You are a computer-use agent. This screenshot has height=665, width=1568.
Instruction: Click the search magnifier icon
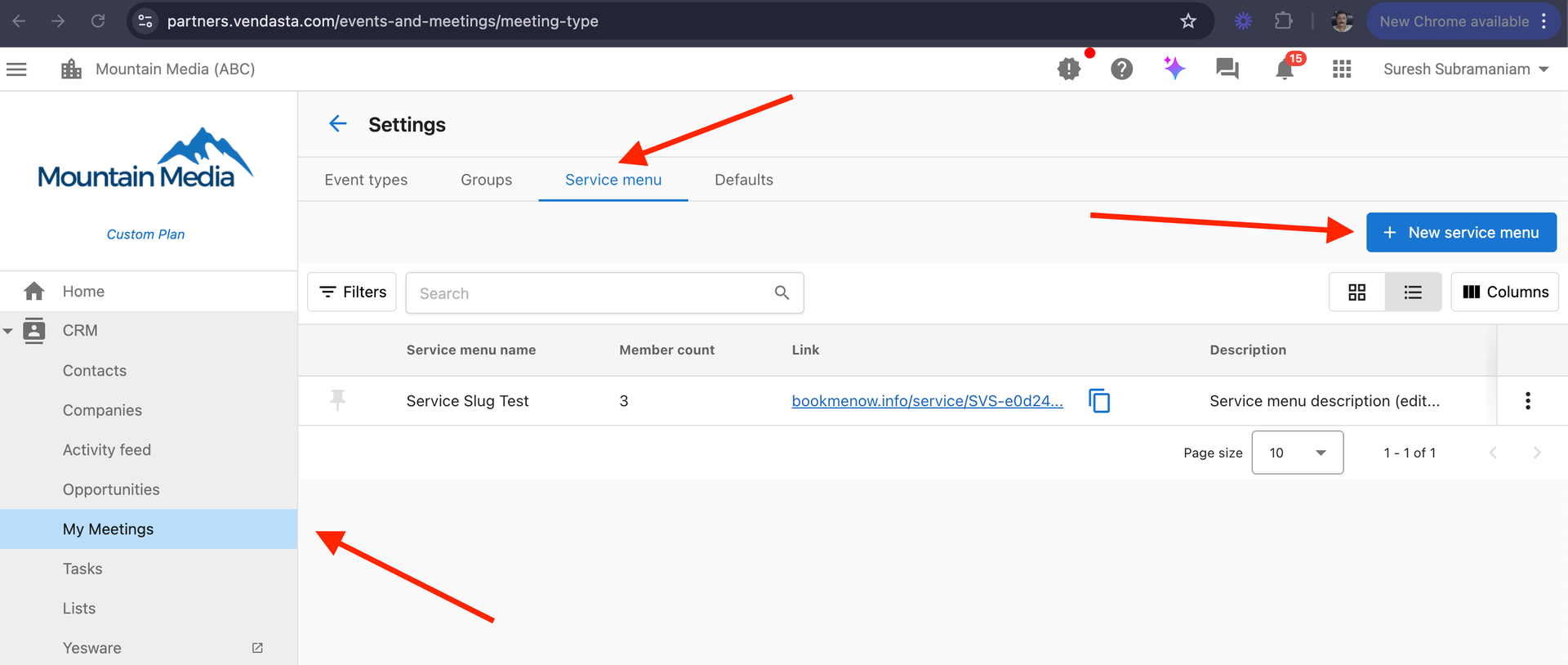[x=782, y=292]
